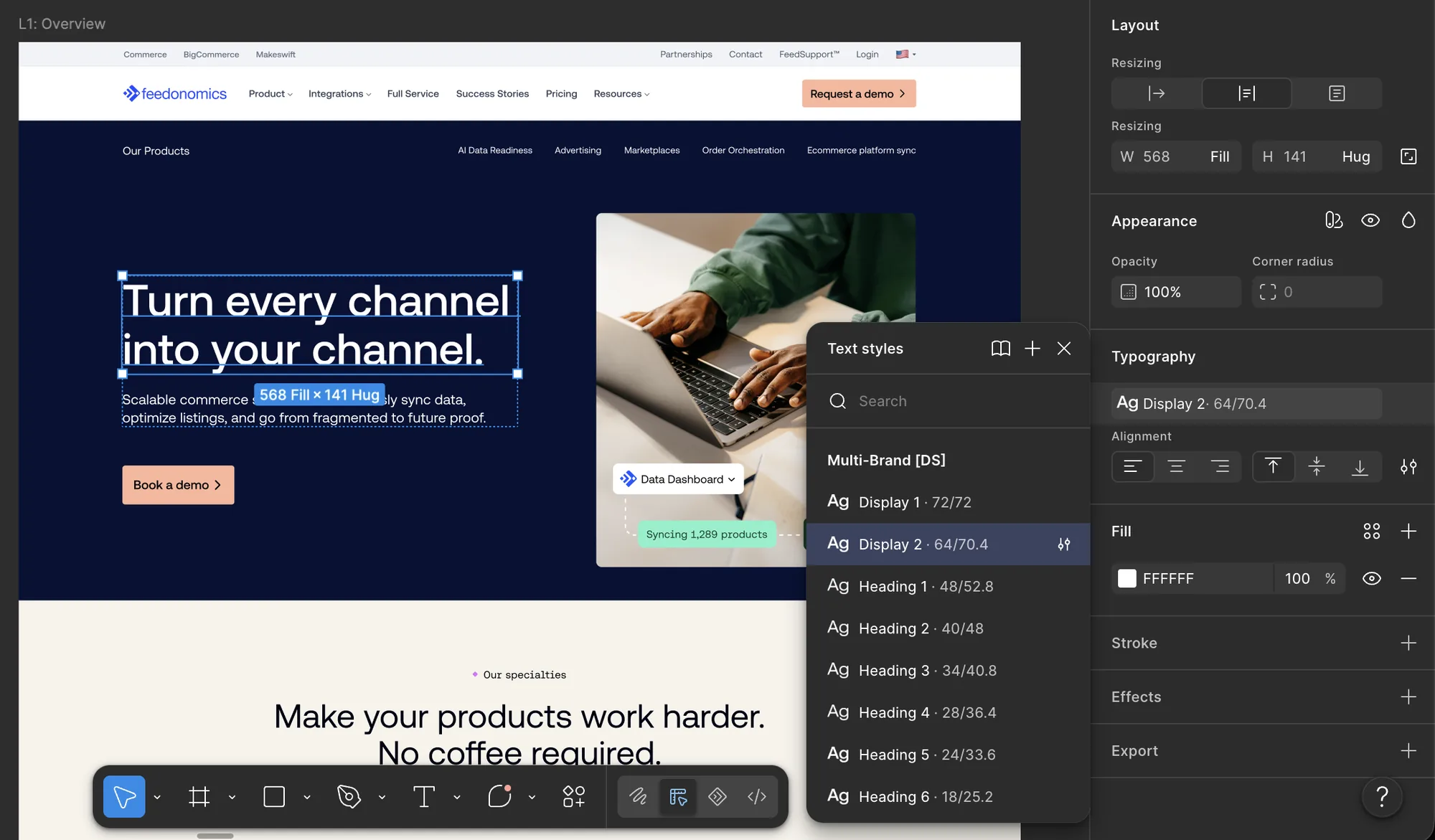Select the Text tool
Screen dimensions: 1435x840
click(x=424, y=796)
